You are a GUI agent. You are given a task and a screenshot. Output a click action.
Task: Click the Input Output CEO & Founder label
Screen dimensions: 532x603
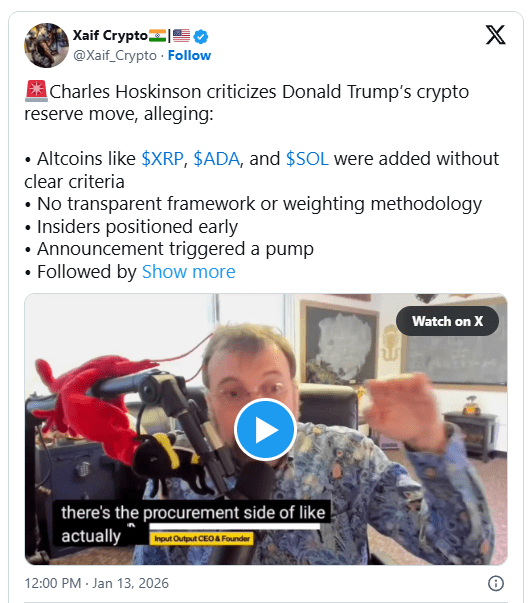coord(202,538)
